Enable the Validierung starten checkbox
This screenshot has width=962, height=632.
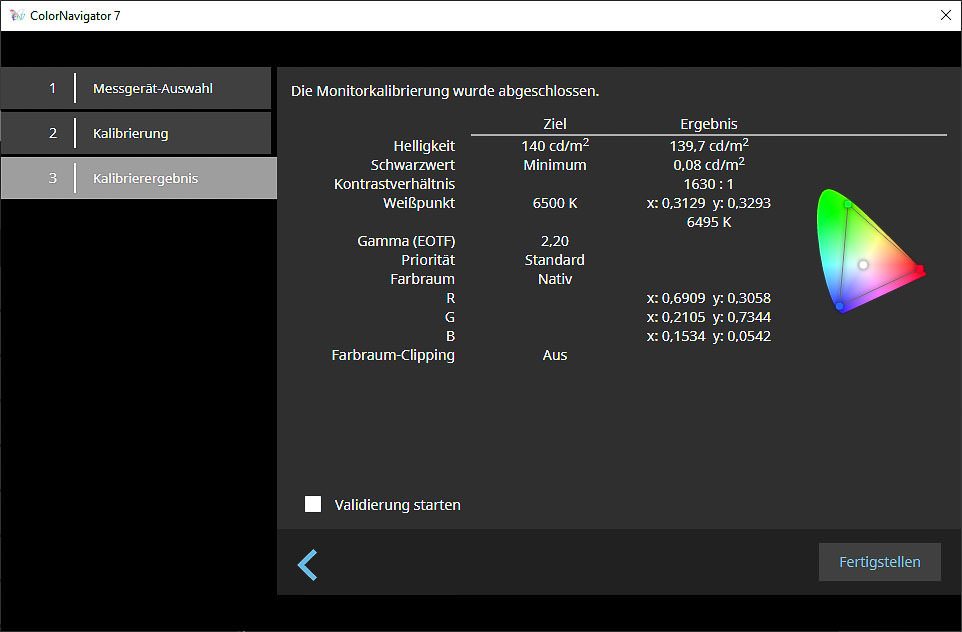click(x=313, y=504)
